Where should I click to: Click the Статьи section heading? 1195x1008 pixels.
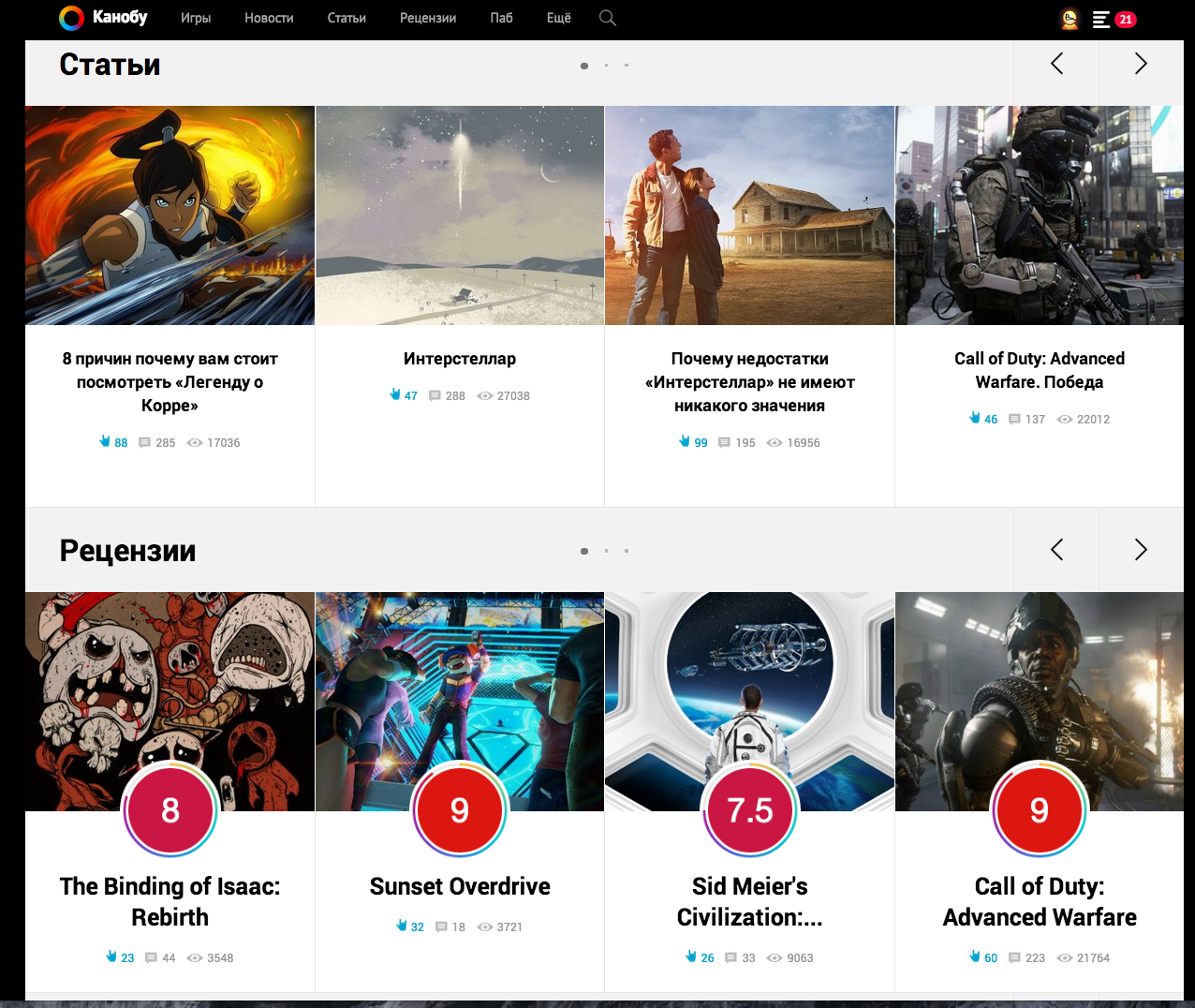tap(110, 65)
